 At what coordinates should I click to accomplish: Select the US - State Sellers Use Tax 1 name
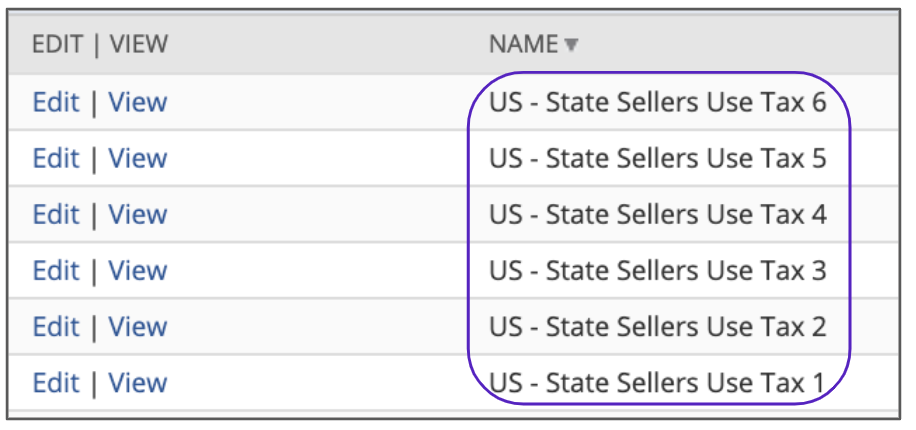657,382
